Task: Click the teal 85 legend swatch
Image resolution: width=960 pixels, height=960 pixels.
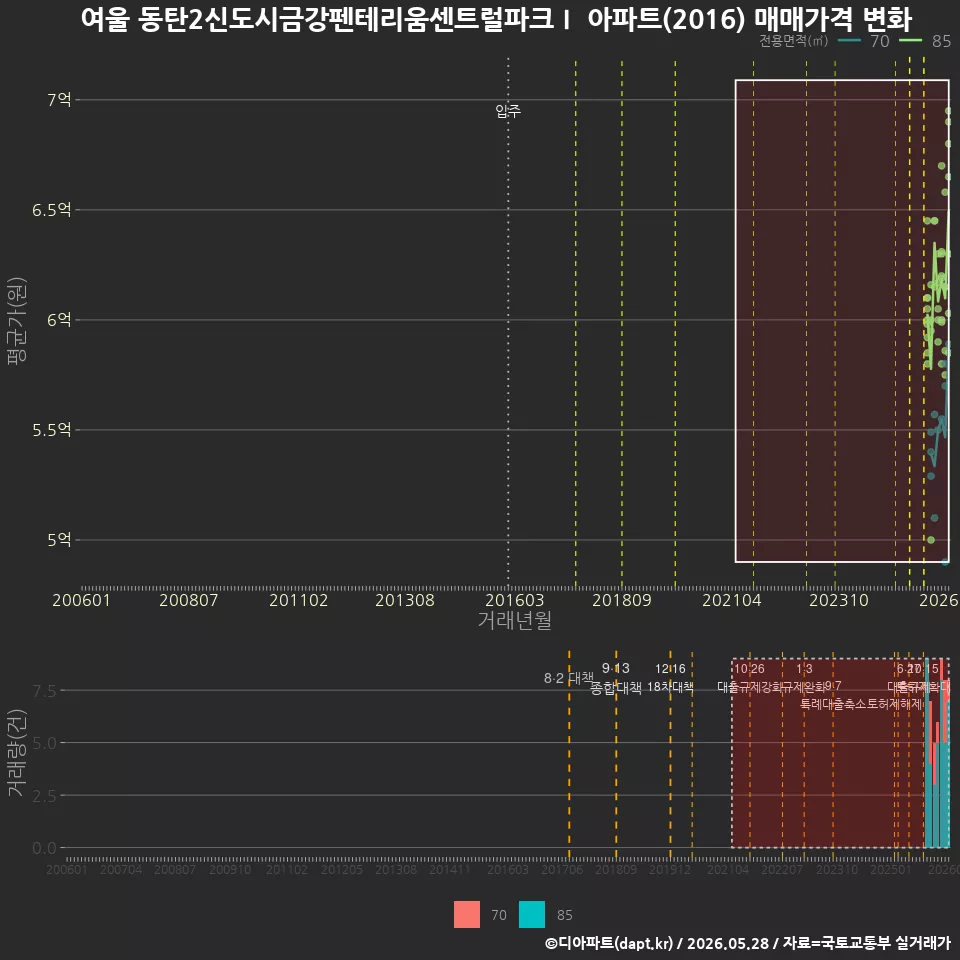Action: tap(531, 915)
